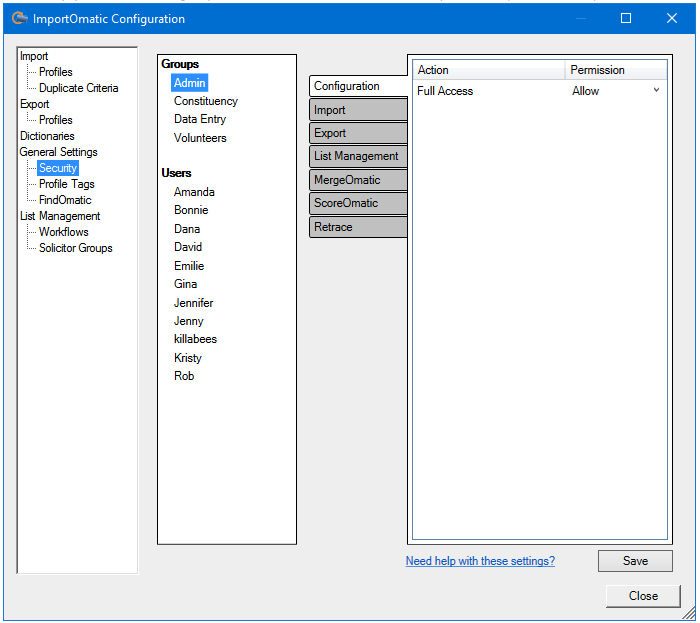This screenshot has width=700, height=623.
Task: Open Profiles under Export in tree
Action: click(55, 120)
